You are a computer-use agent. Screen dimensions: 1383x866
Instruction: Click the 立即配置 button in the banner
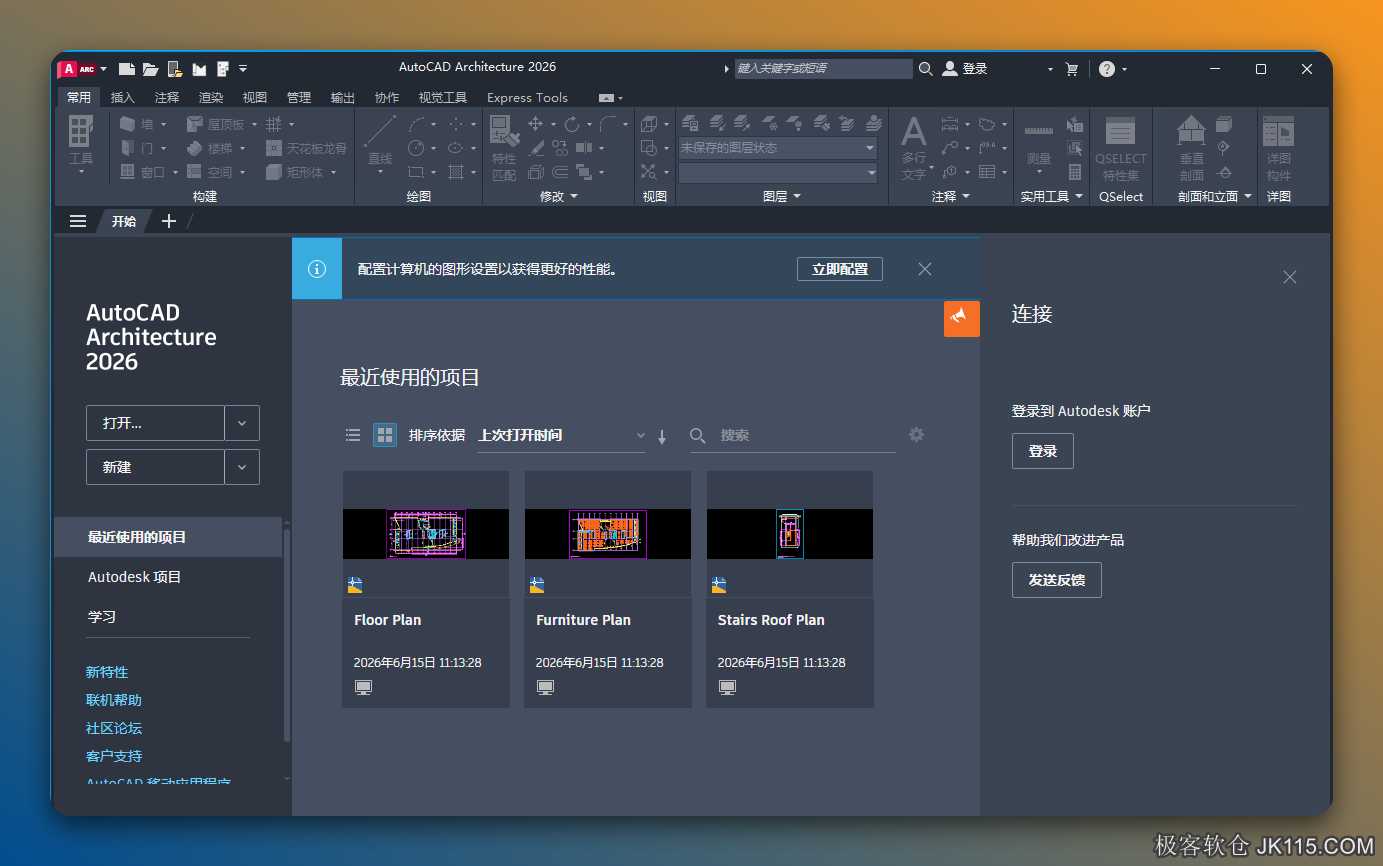(x=840, y=269)
